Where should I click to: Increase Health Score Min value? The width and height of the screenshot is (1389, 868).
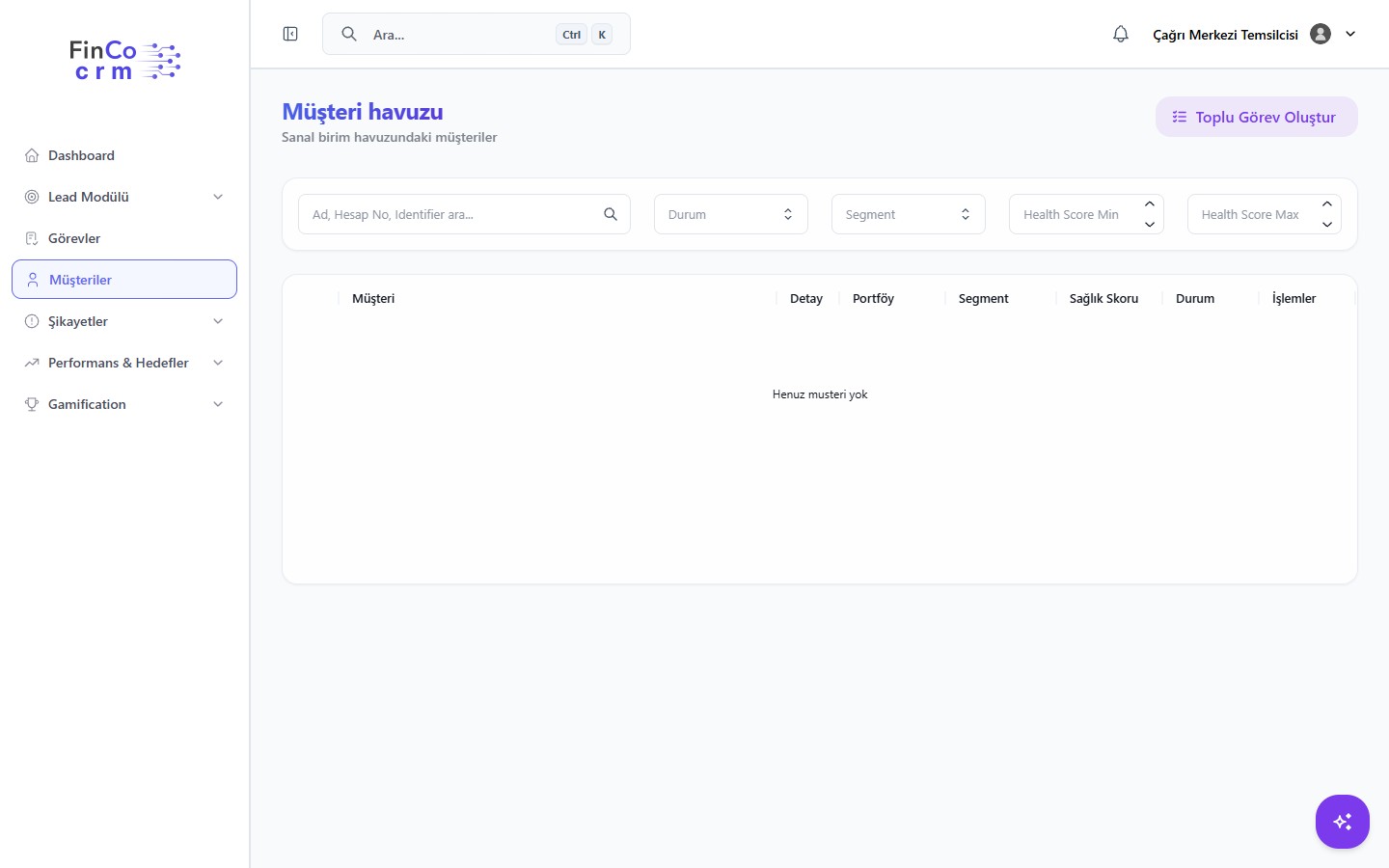[1150, 204]
